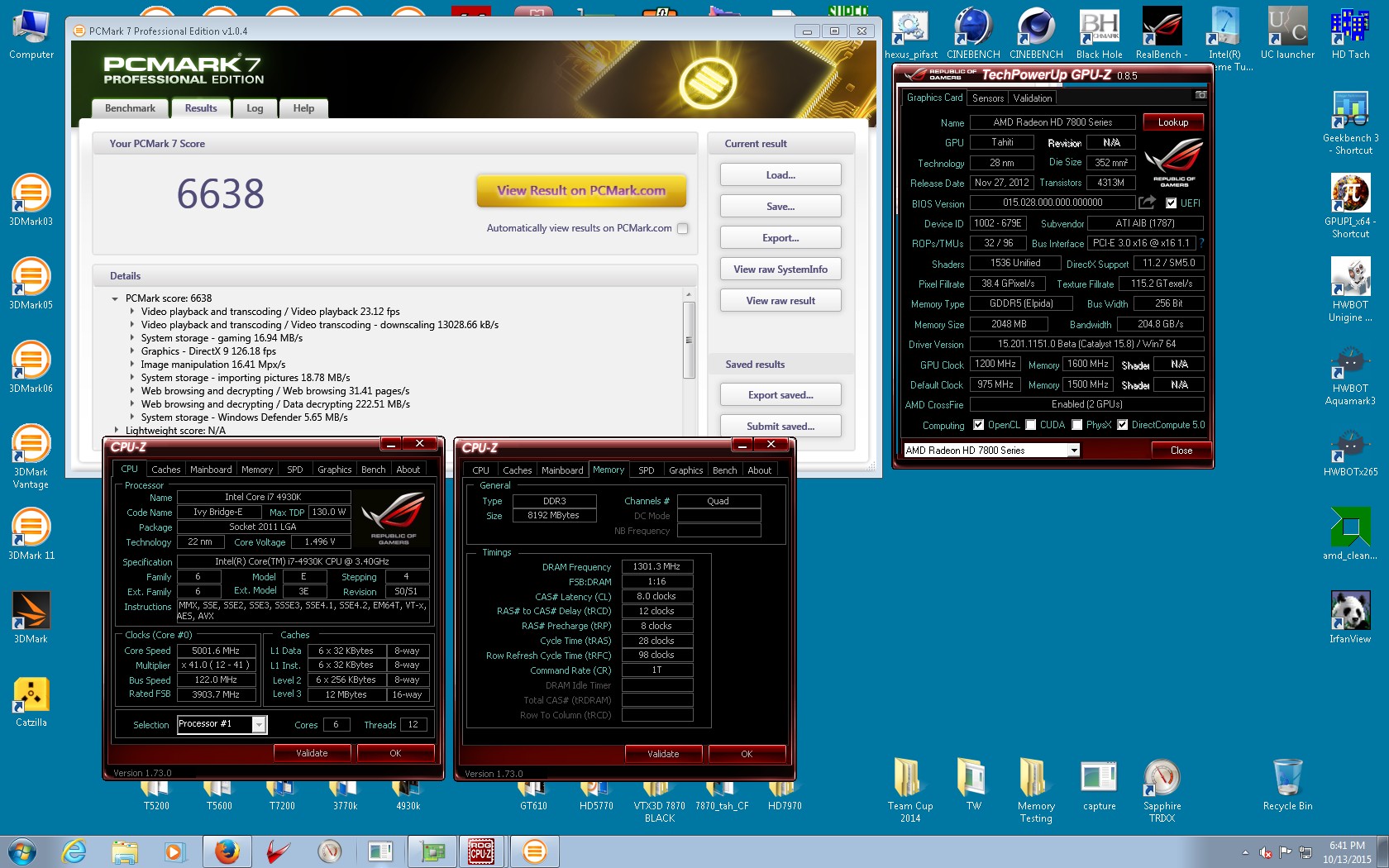Image resolution: width=1389 pixels, height=868 pixels.
Task: Open the HWBOT Unigine shortcut
Action: tap(1350, 290)
